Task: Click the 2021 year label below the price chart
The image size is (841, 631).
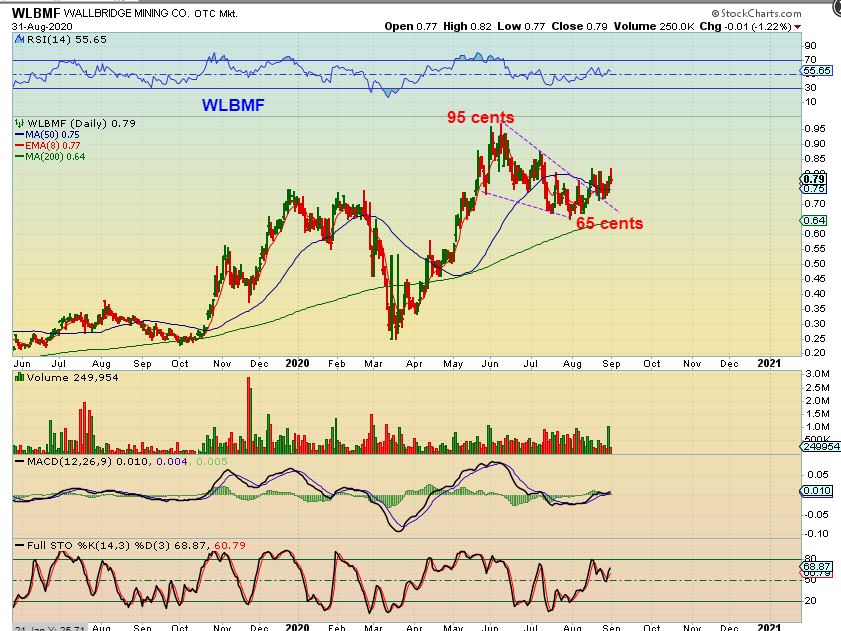Action: click(x=769, y=363)
